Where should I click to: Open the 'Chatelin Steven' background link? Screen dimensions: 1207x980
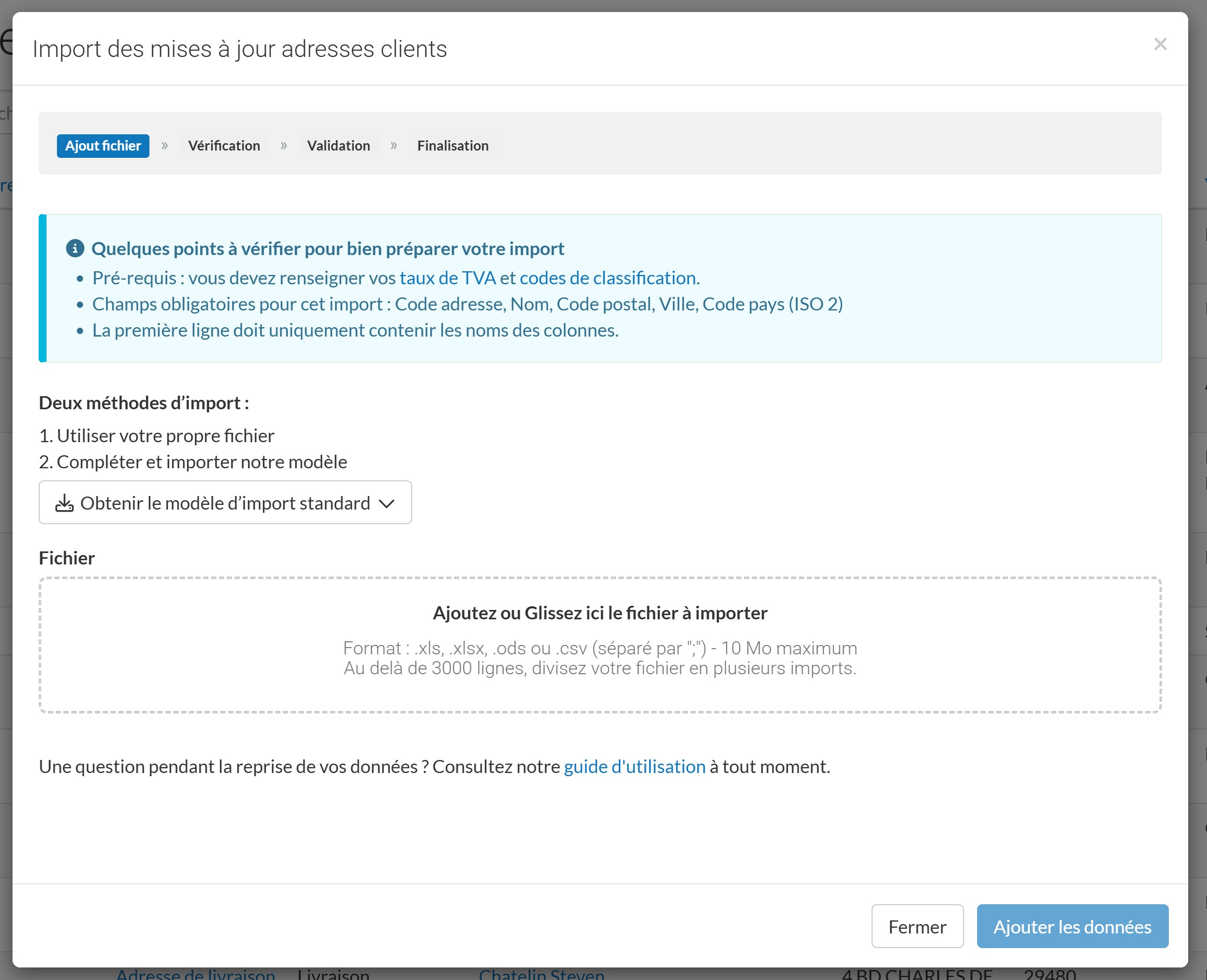(541, 974)
